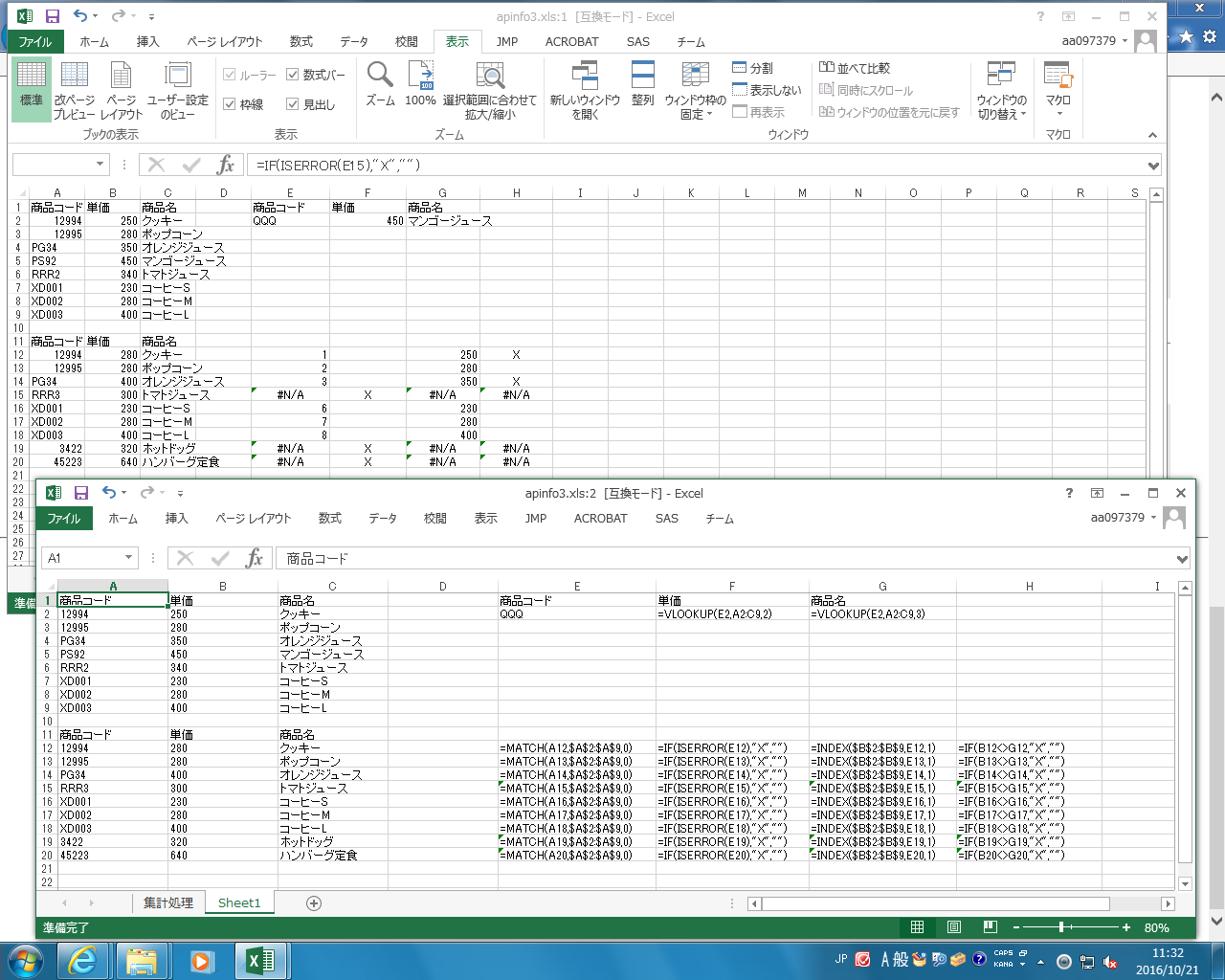Image resolution: width=1225 pixels, height=980 pixels.
Task: Open the Name Box dropdown showing A1
Action: [x=128, y=558]
